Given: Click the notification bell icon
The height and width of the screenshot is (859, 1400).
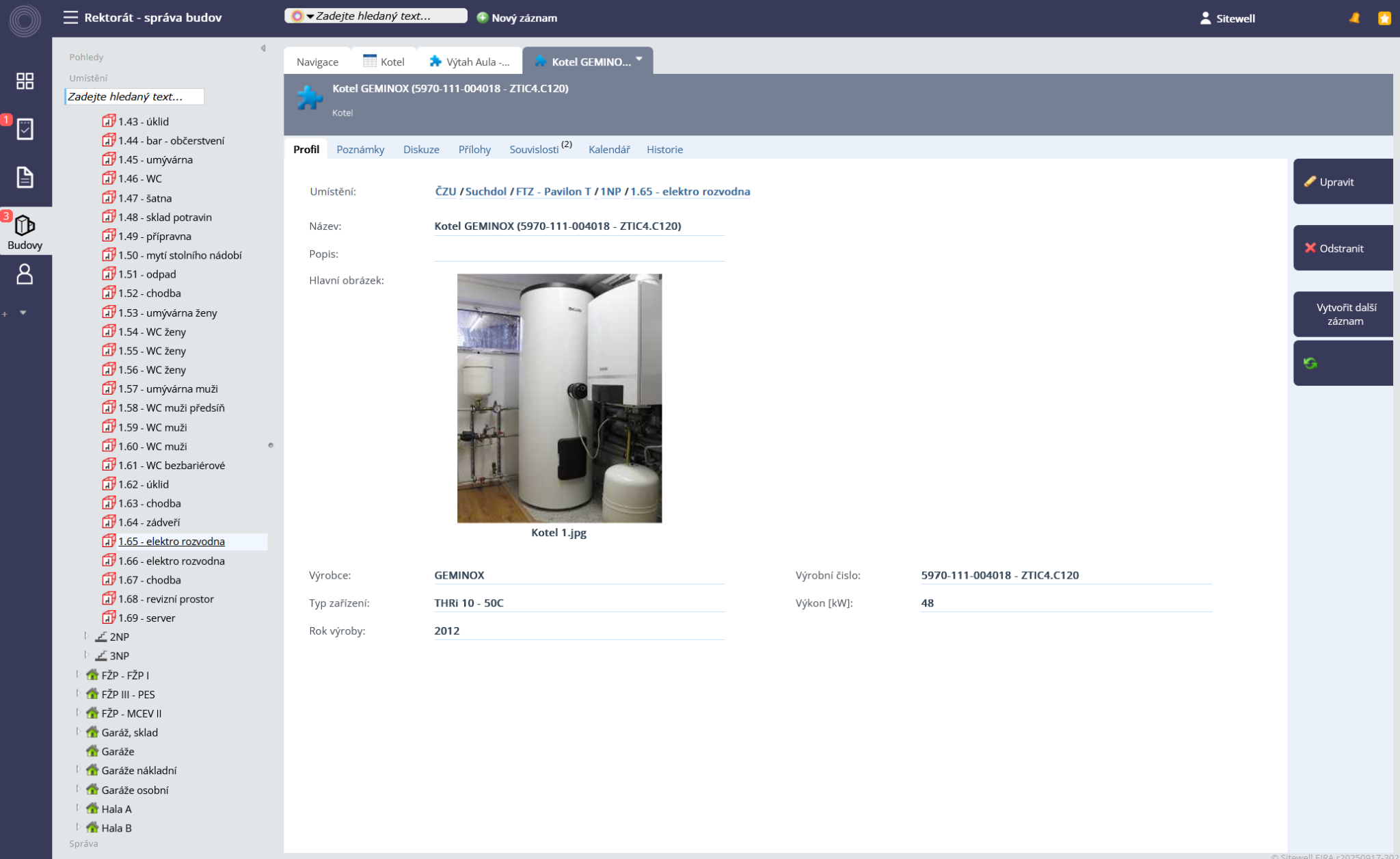Looking at the screenshot, I should (x=1354, y=18).
